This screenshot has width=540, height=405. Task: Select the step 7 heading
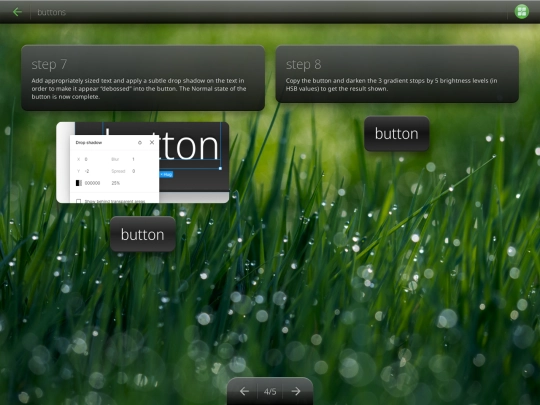pos(49,64)
